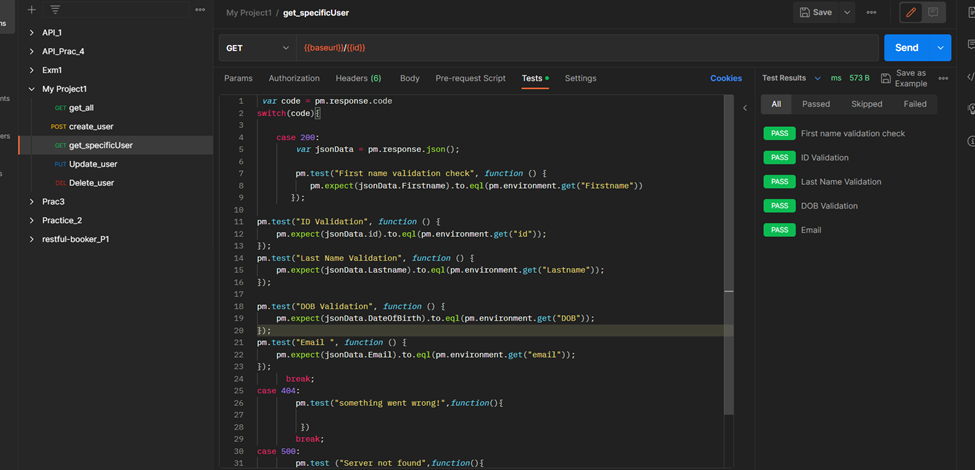Open the Body tab

(x=410, y=78)
